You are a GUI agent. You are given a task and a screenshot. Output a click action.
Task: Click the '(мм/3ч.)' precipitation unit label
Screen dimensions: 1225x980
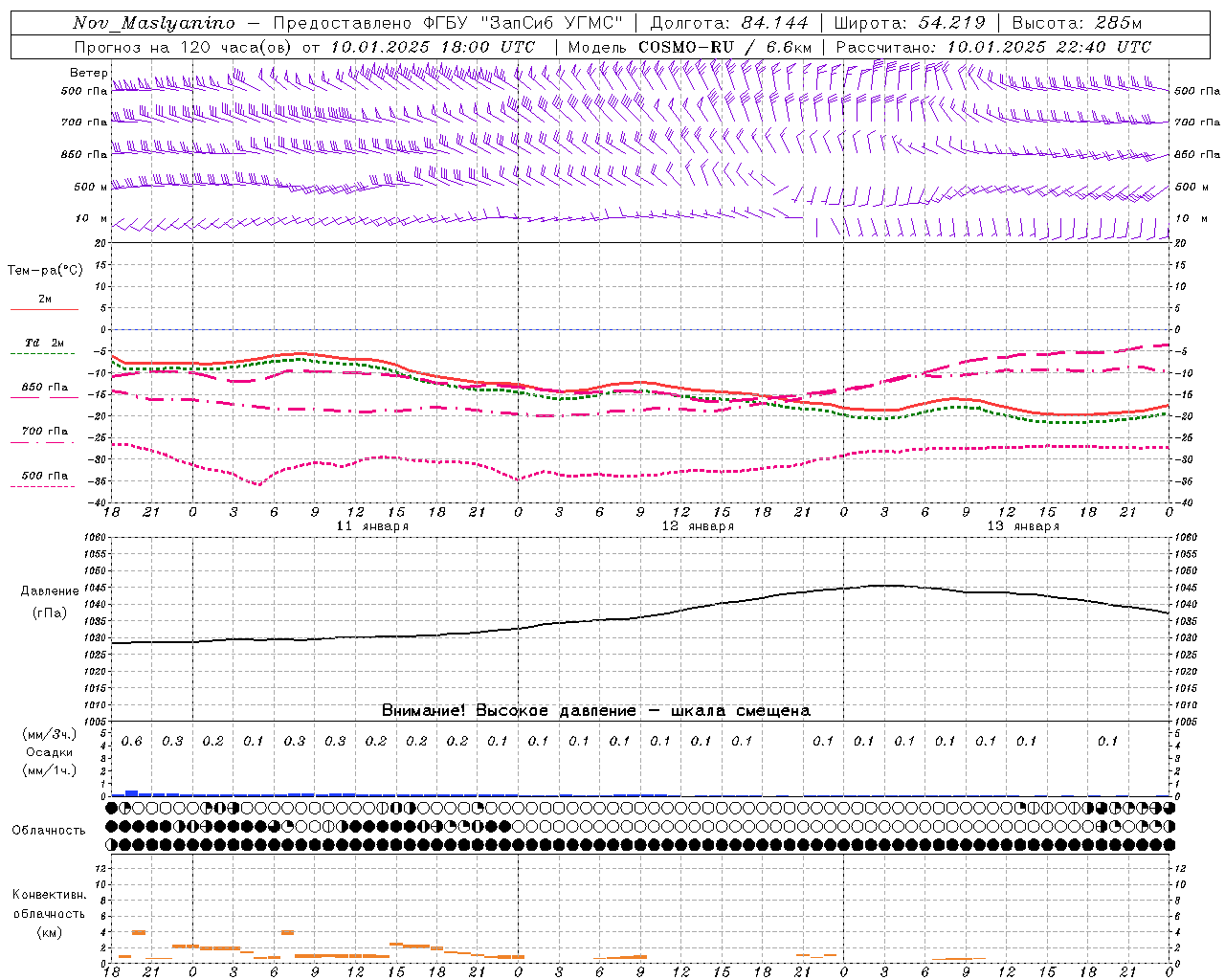[49, 734]
